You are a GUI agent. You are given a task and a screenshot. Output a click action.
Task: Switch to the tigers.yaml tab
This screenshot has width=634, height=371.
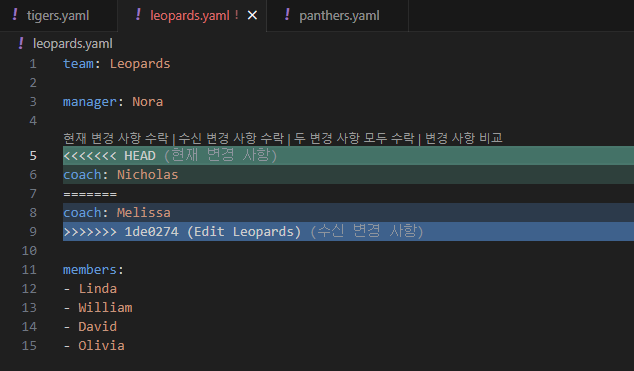[58, 16]
